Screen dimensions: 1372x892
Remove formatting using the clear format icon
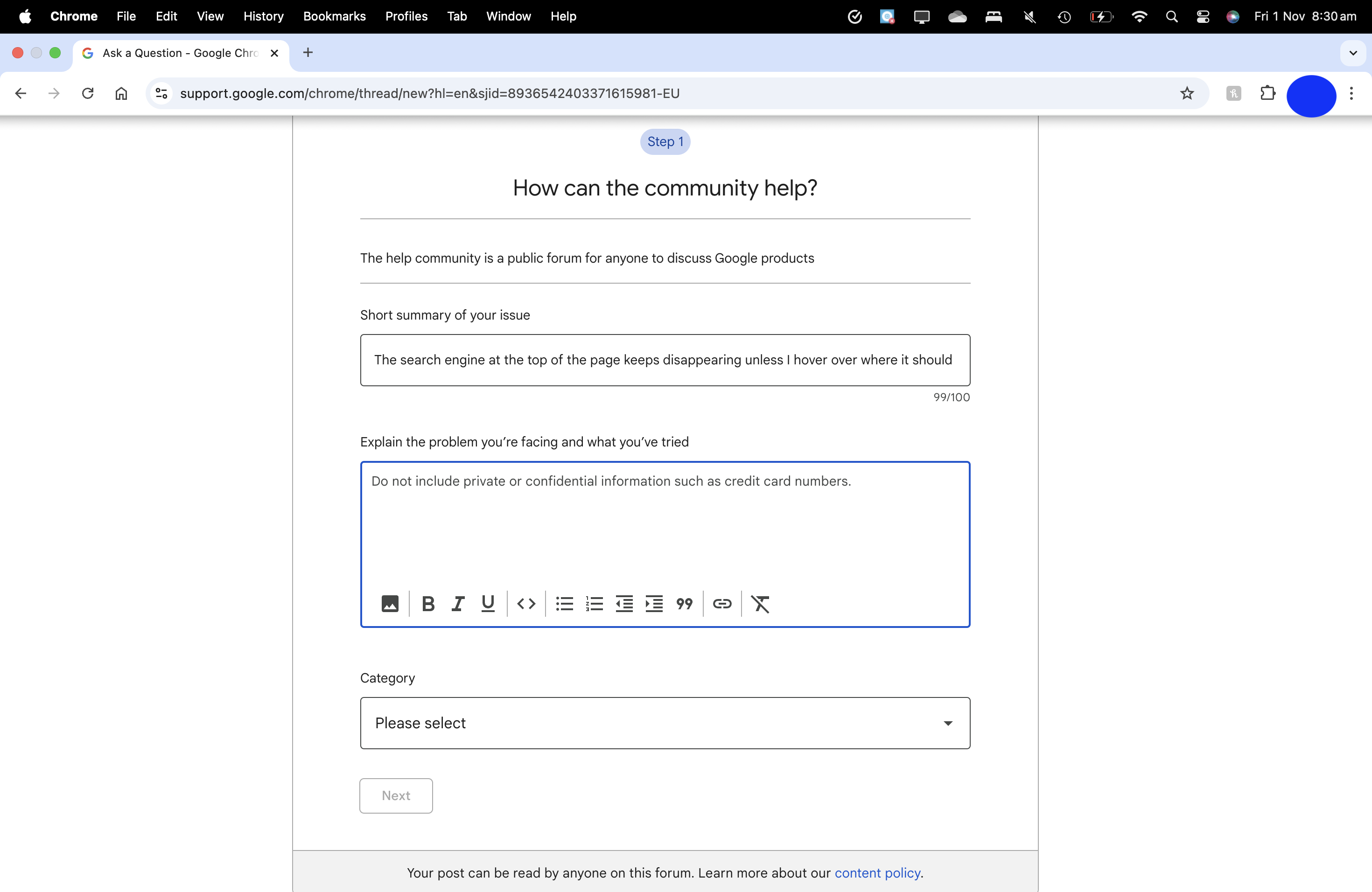click(x=760, y=603)
